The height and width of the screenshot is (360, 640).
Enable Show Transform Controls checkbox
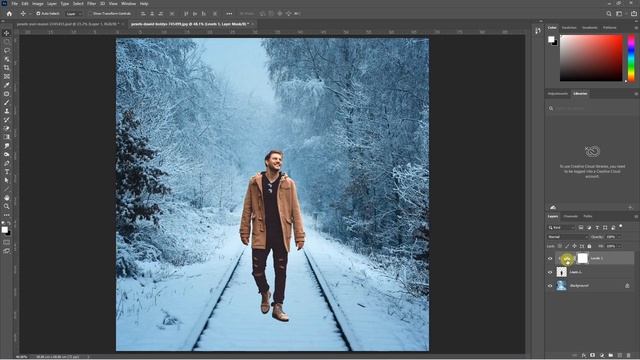tap(90, 13)
